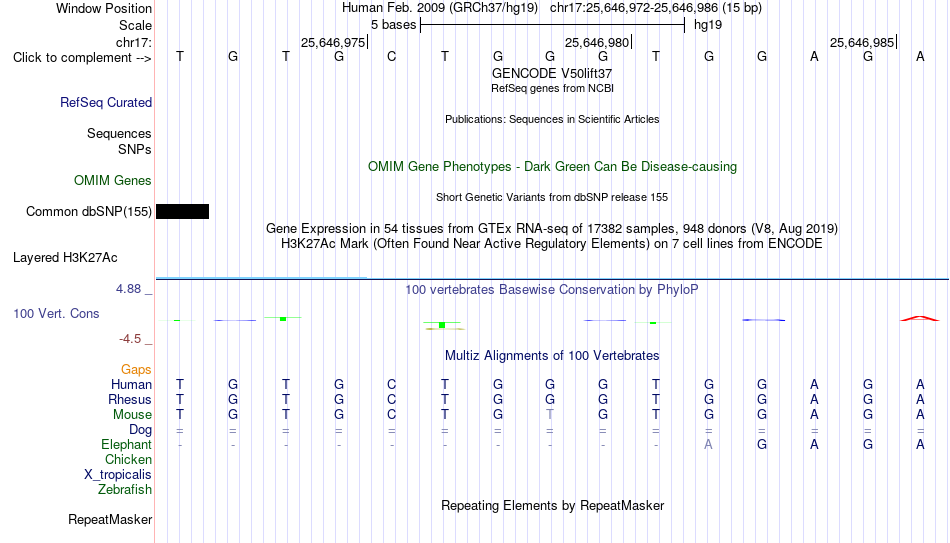Open 'Multiz Alignments of 100 Vertebrates' title
The image size is (950, 543).
(x=552, y=356)
